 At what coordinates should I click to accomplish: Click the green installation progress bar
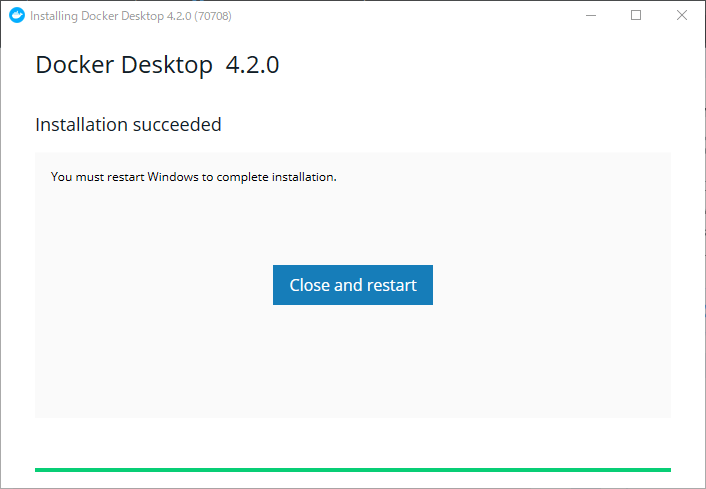[x=353, y=470]
